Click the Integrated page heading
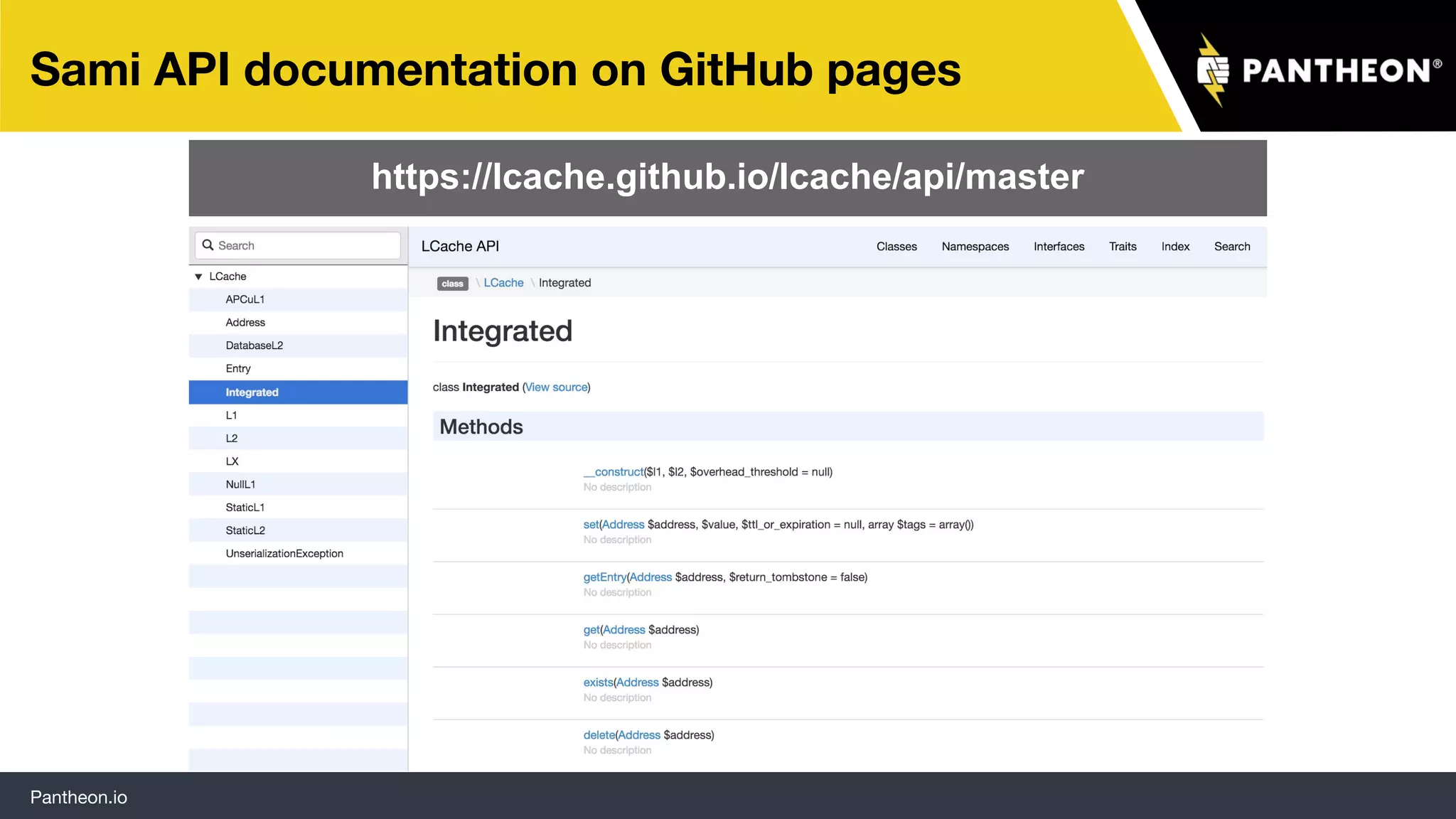 click(x=503, y=331)
